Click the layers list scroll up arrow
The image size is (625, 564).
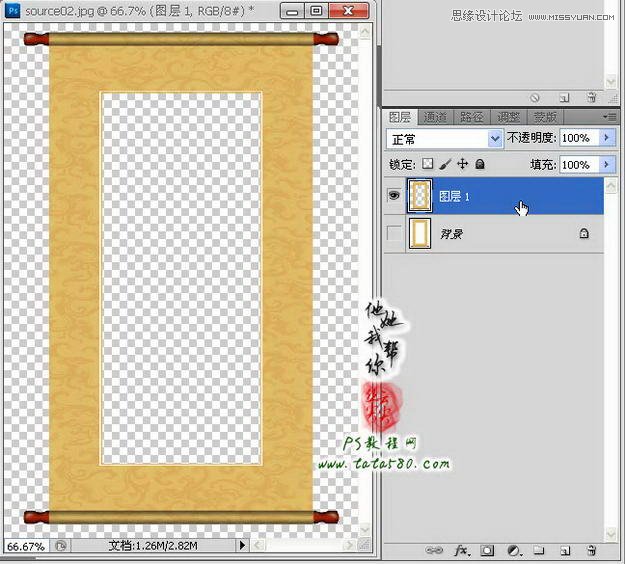[611, 186]
